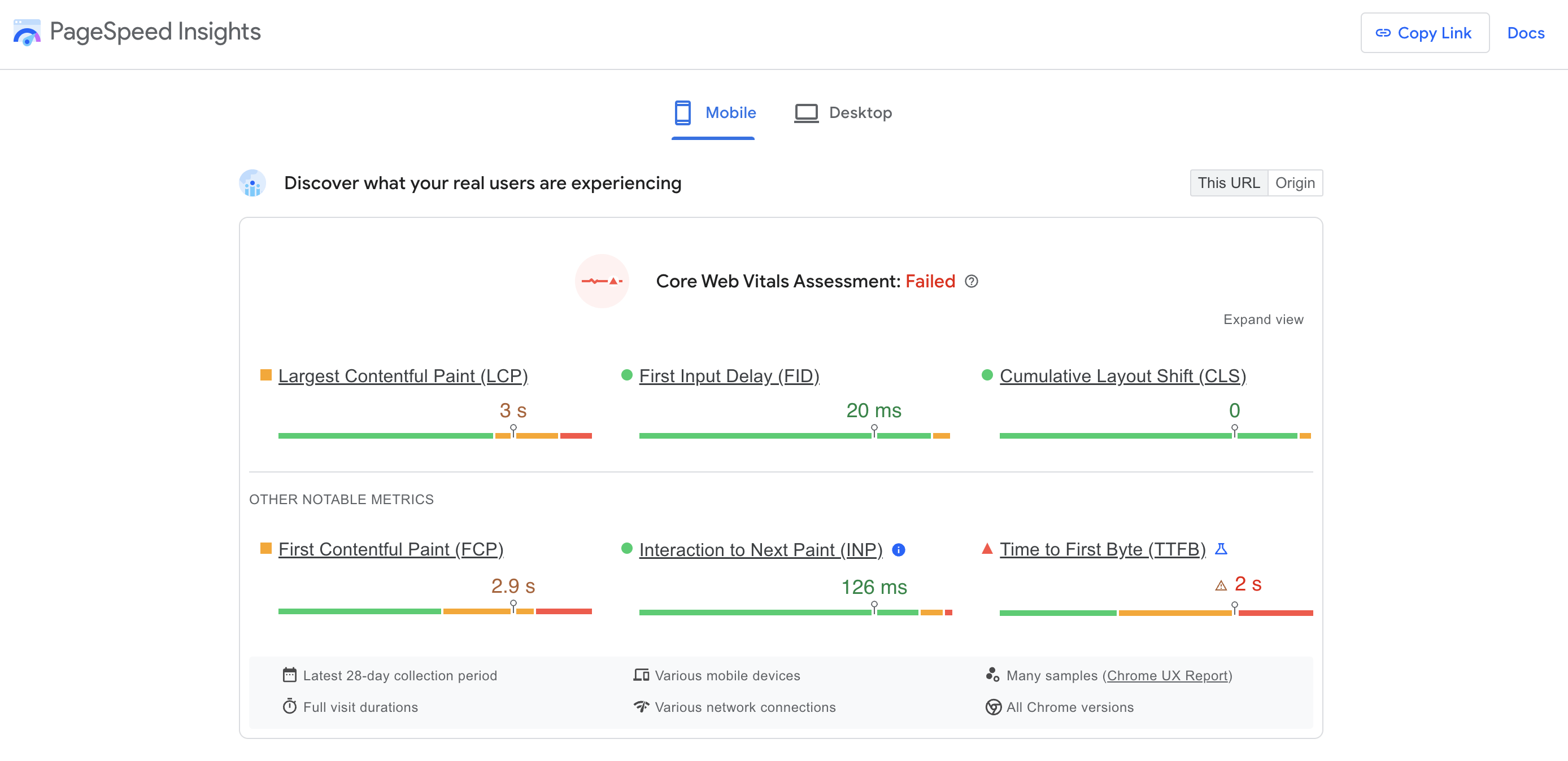This screenshot has height=761, width=1568.
Task: Open First Contentful Paint (FCP) link
Action: click(x=391, y=549)
